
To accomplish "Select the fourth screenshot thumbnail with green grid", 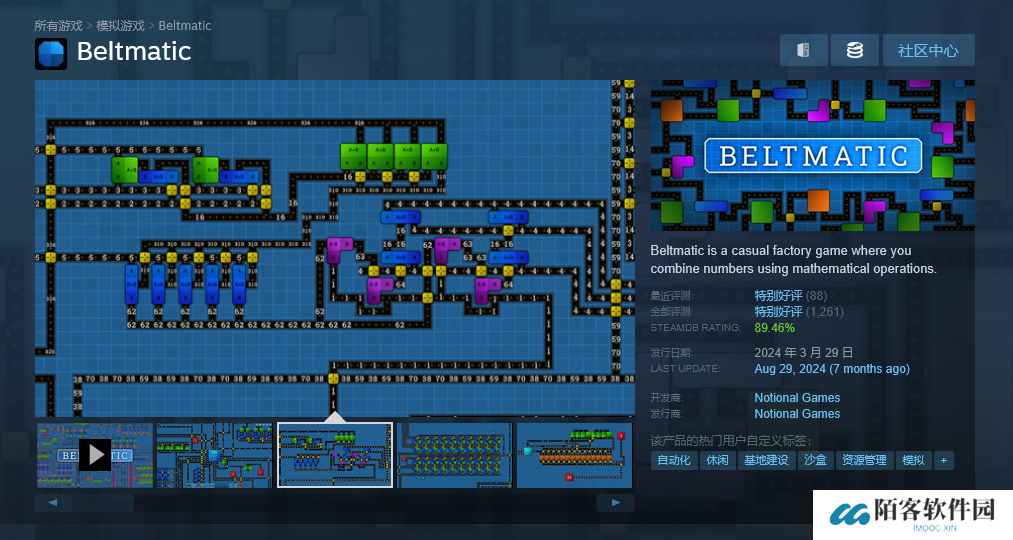I will click(x=455, y=455).
